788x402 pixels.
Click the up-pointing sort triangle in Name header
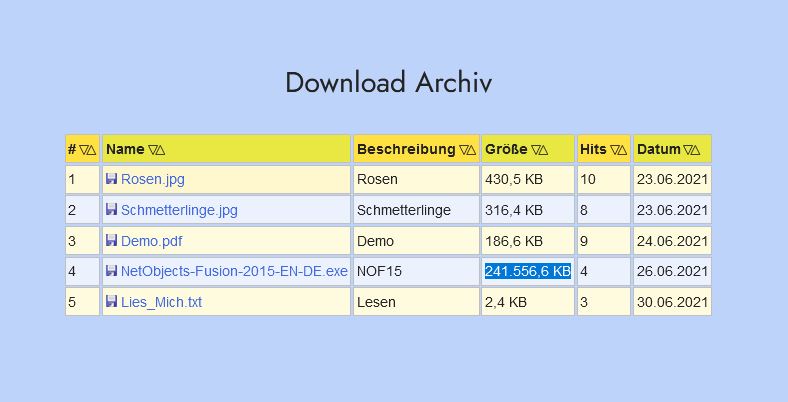click(161, 150)
